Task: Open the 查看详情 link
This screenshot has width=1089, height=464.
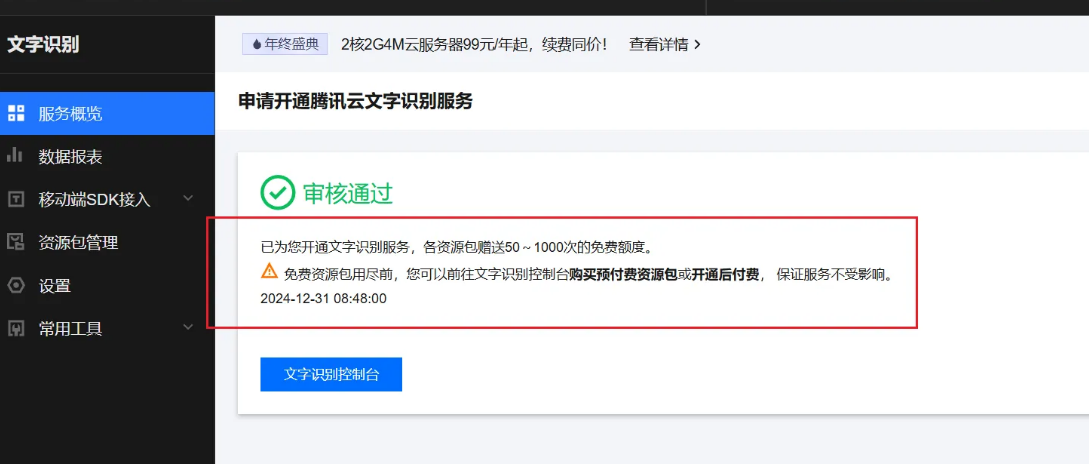Action: point(665,44)
